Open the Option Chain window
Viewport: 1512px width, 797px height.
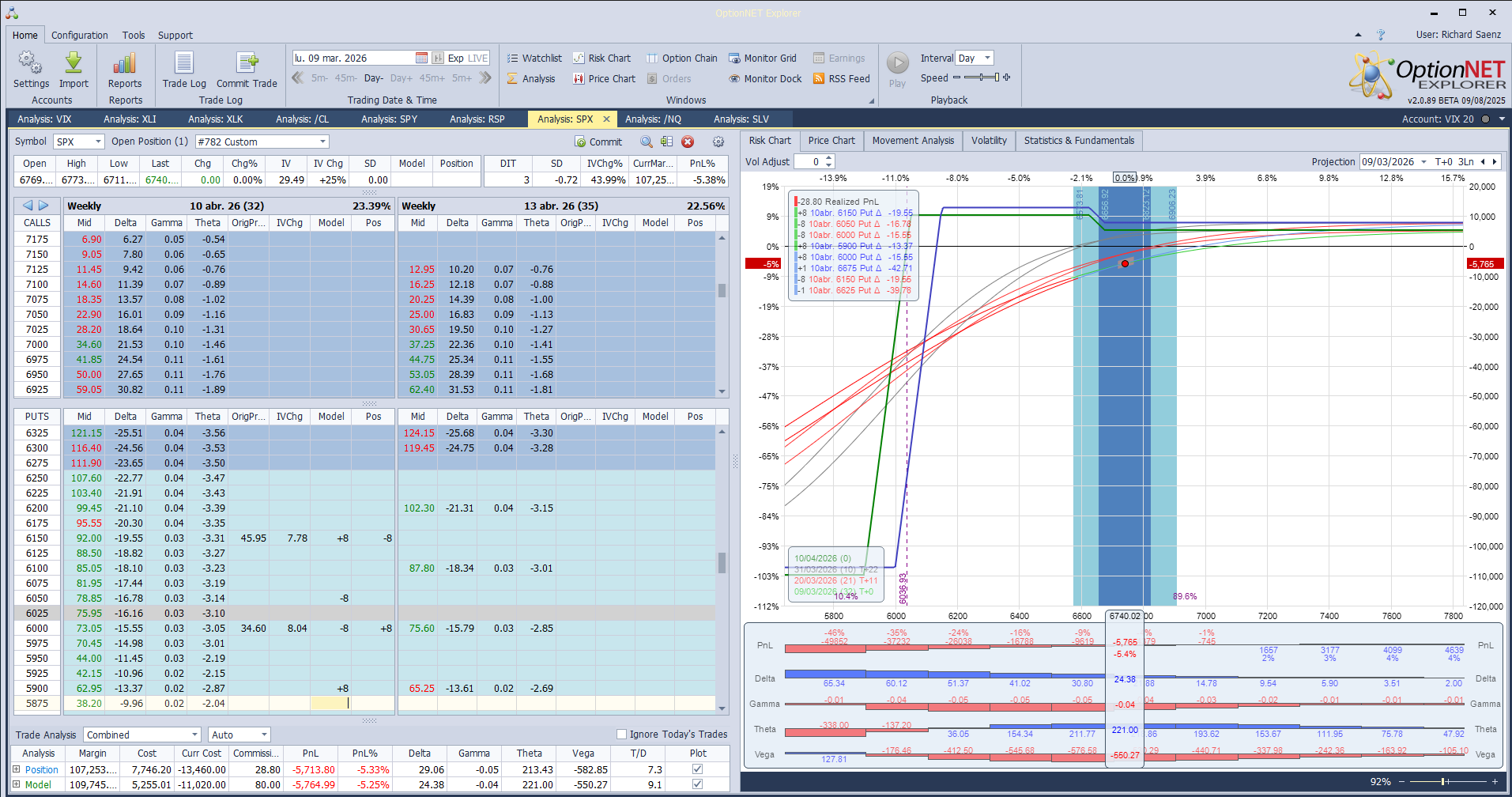681,58
